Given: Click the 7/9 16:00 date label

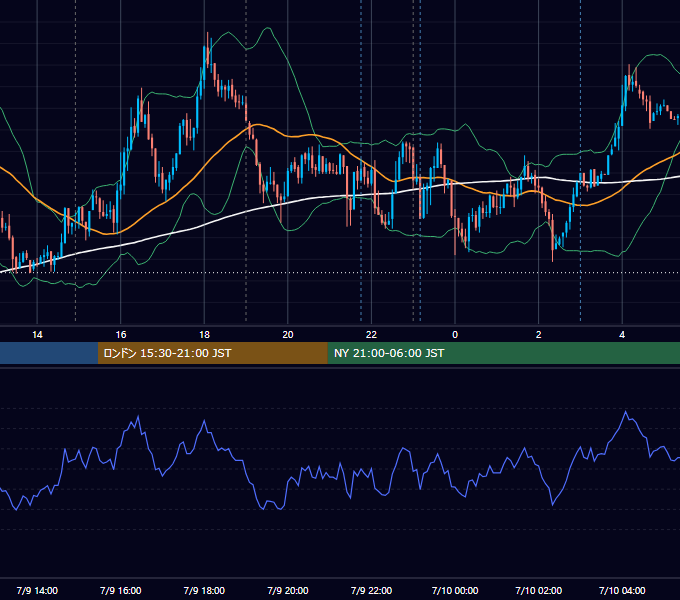Looking at the screenshot, I should pyautogui.click(x=121, y=590).
